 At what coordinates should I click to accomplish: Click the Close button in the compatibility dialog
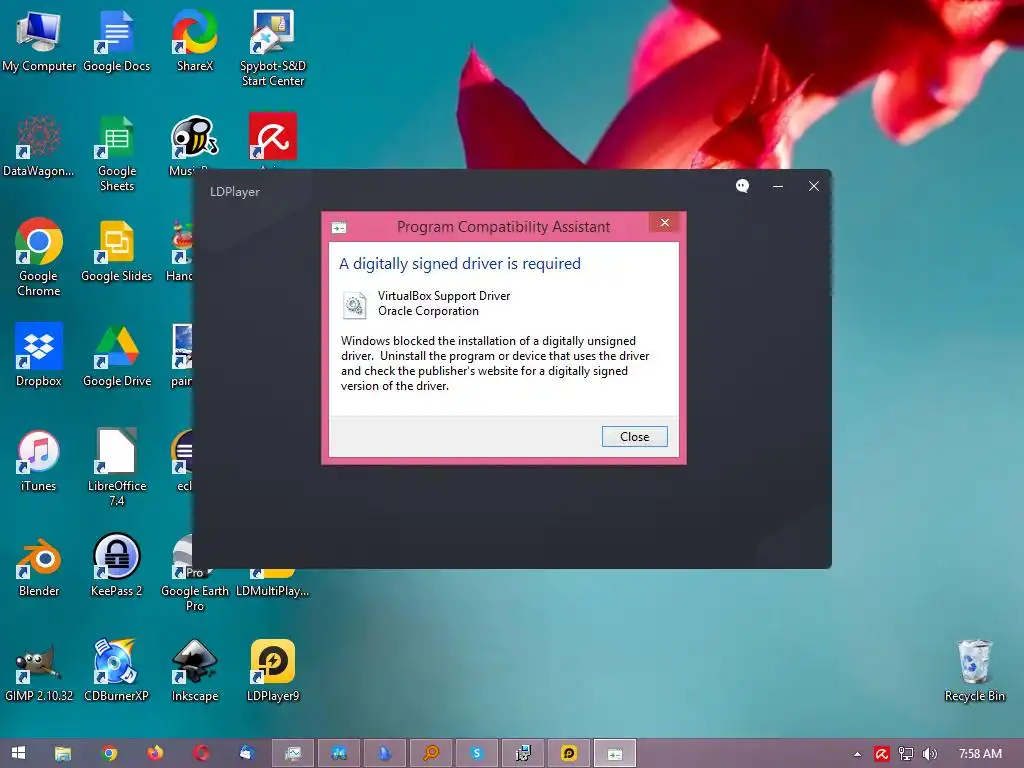[x=634, y=436]
